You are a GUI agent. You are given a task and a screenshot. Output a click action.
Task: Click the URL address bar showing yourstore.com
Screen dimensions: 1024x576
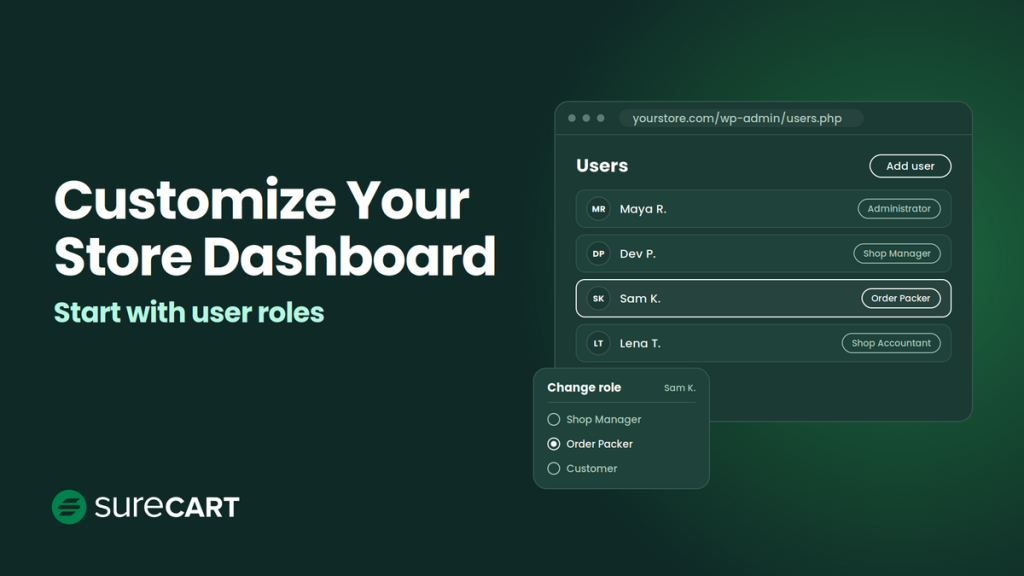pos(741,118)
